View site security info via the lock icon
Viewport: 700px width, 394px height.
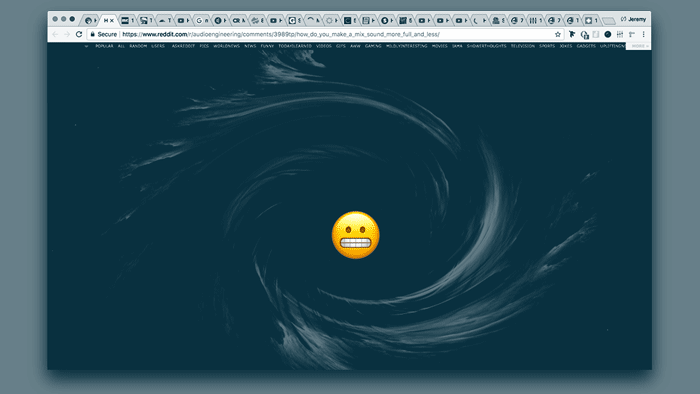pyautogui.click(x=92, y=34)
